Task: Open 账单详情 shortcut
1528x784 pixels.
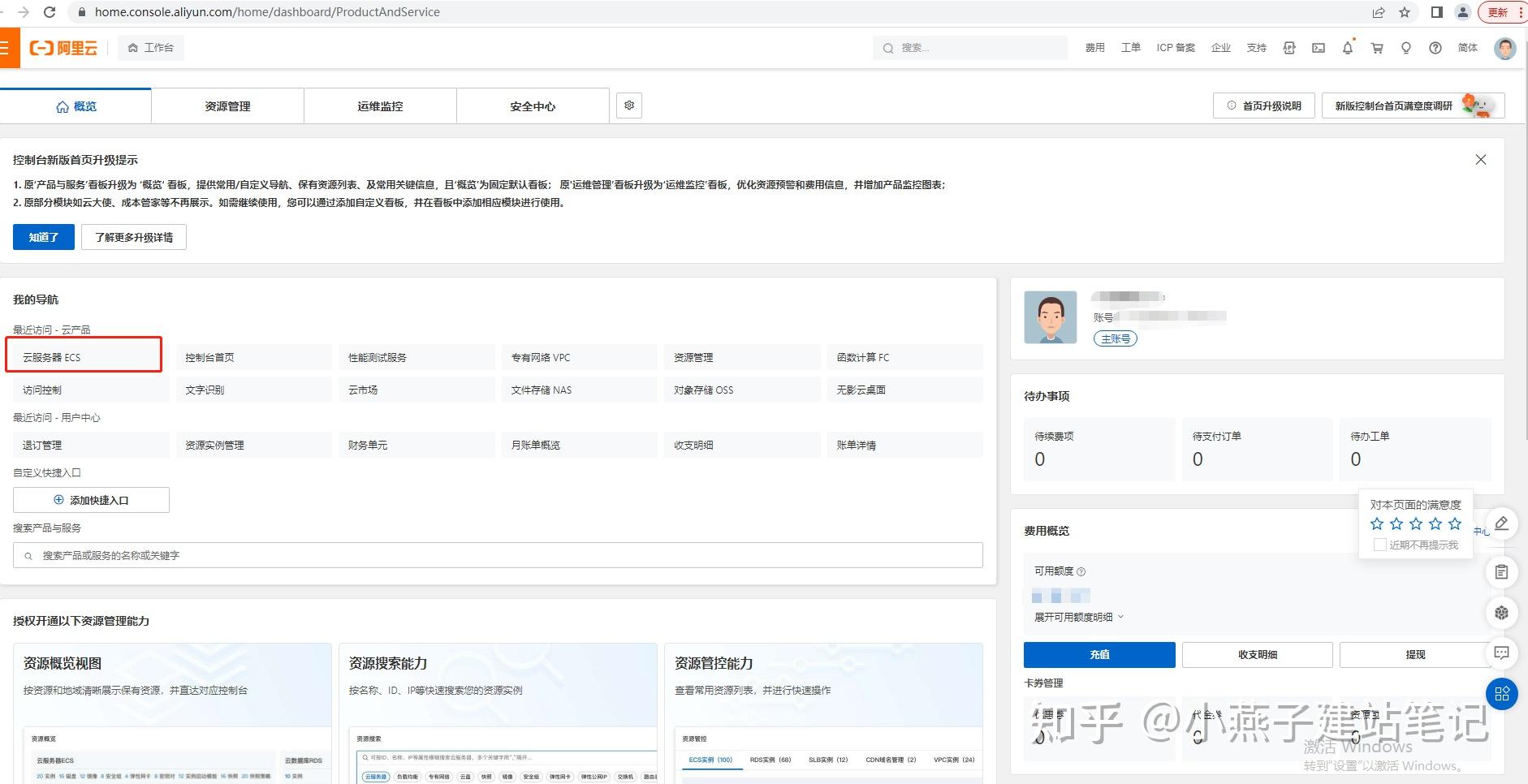Action: (x=905, y=445)
